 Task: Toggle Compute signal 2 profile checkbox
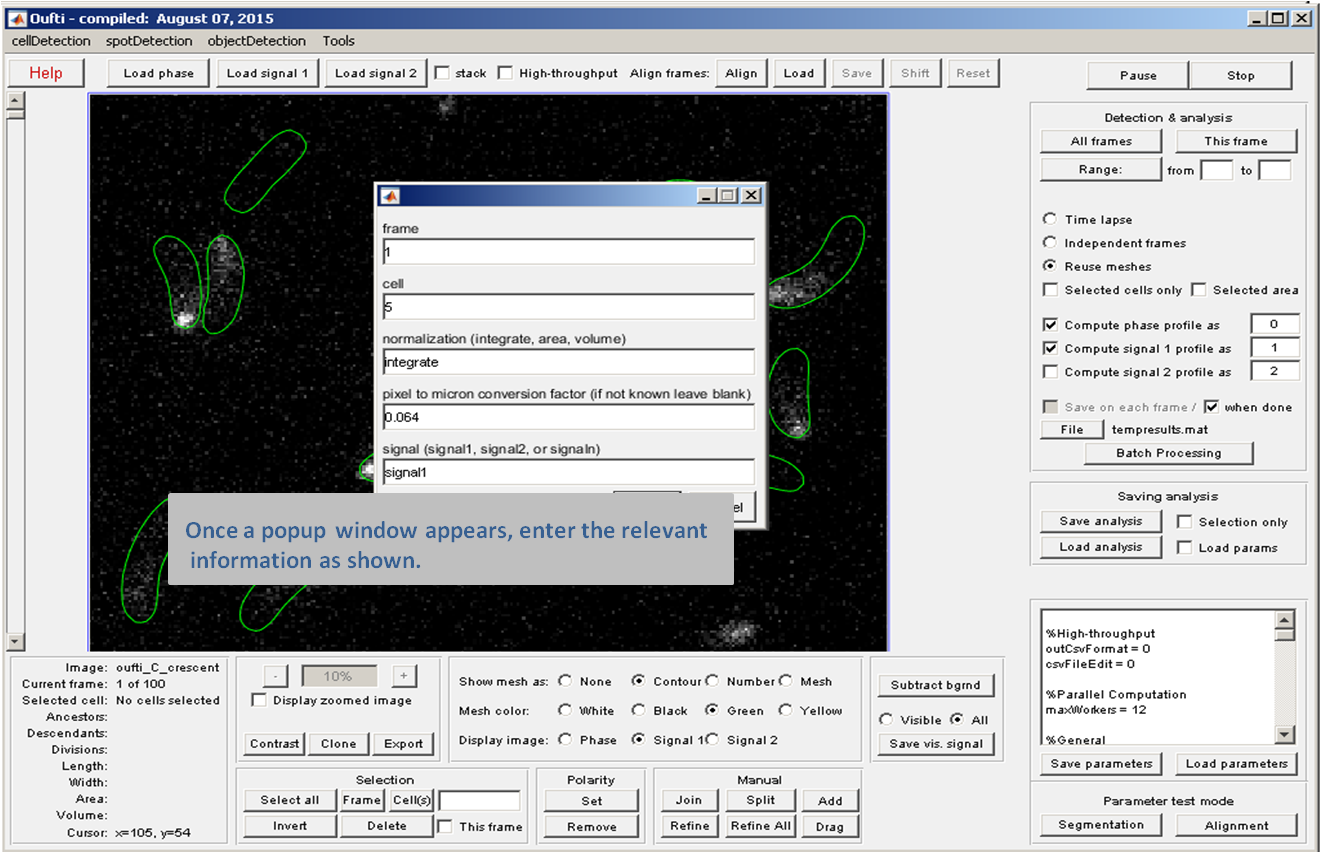pos(1050,372)
